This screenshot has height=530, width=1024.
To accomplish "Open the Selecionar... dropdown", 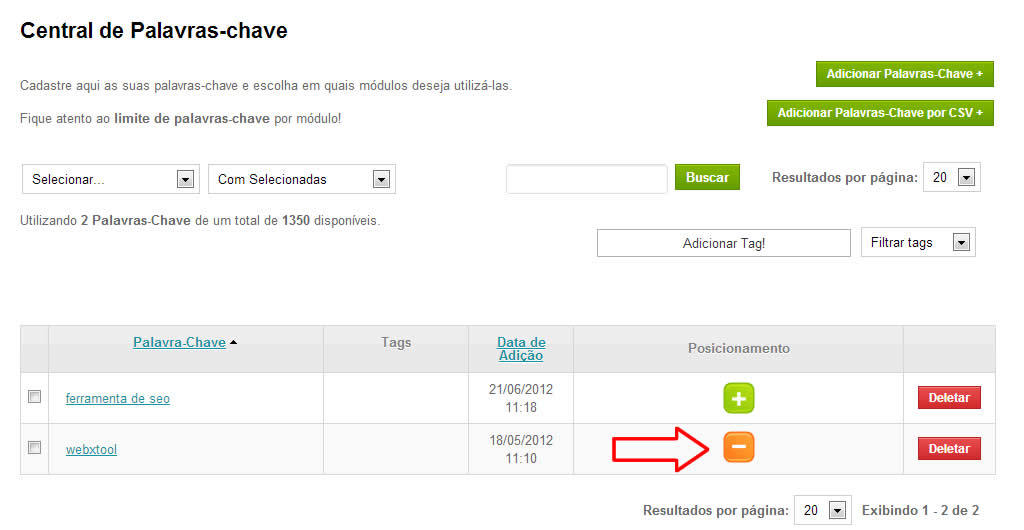I will (x=111, y=179).
